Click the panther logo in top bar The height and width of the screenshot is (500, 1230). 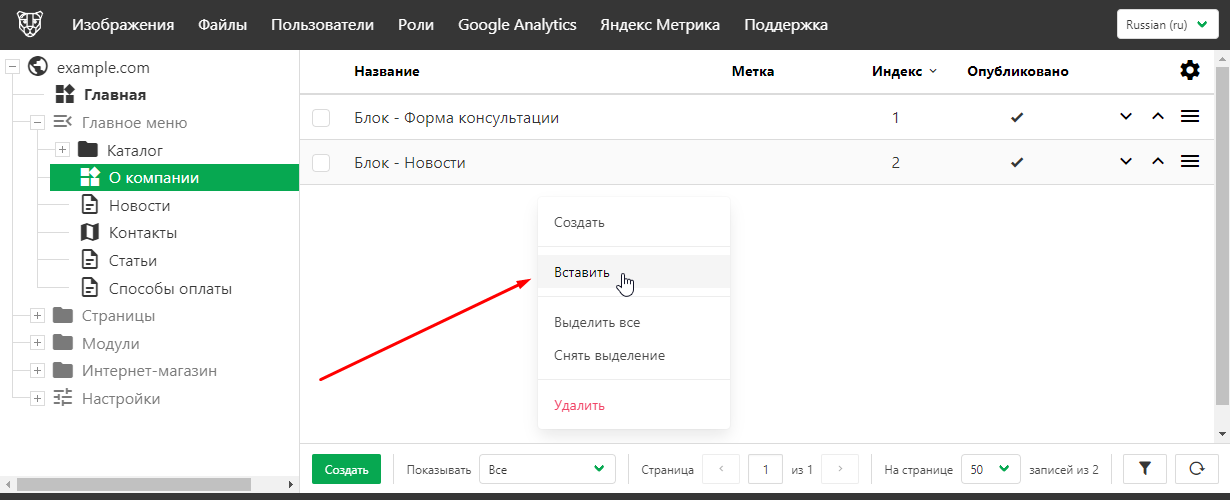pyautogui.click(x=31, y=24)
